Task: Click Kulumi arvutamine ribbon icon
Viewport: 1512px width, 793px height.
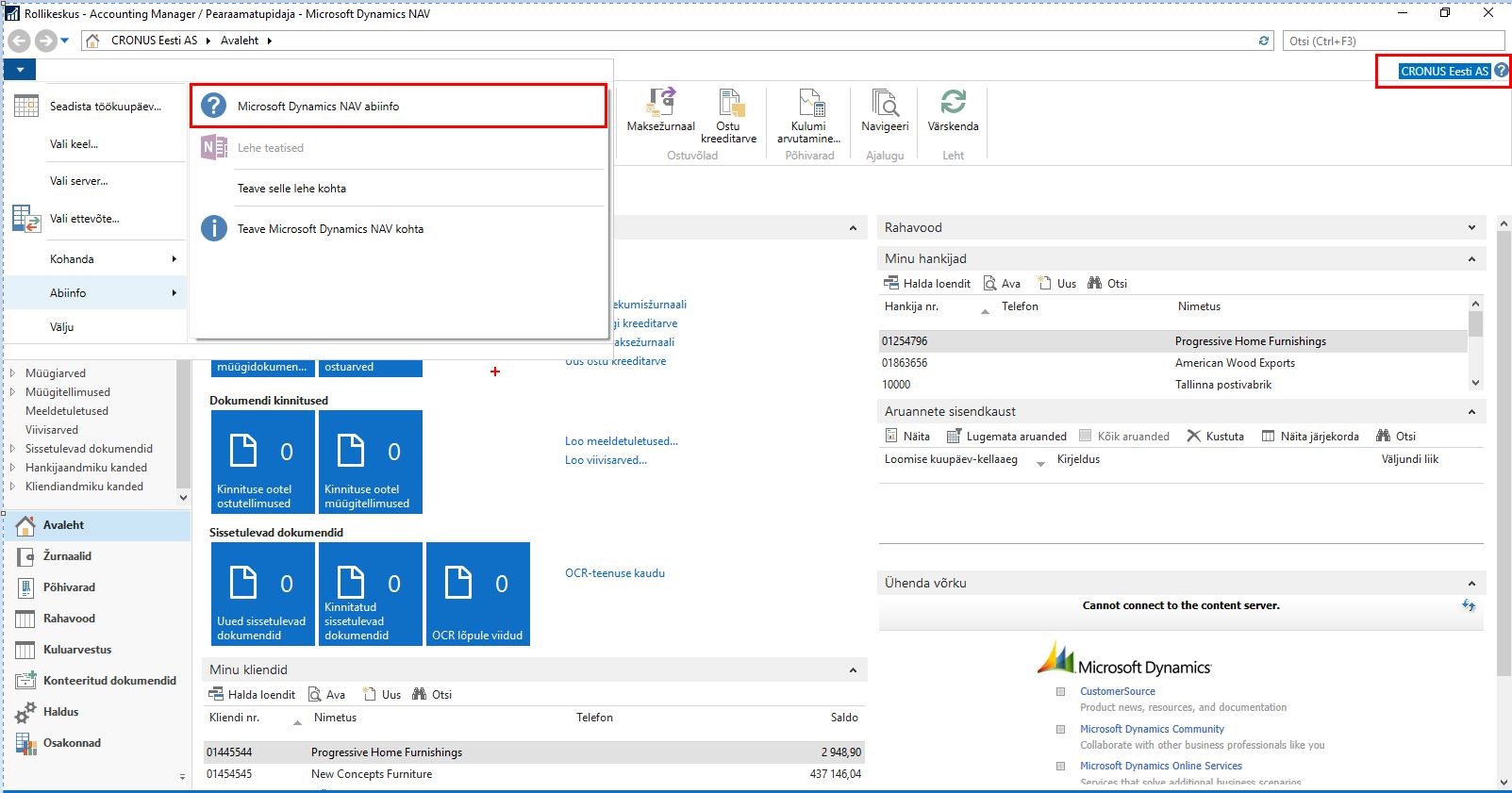Action: pos(808,116)
